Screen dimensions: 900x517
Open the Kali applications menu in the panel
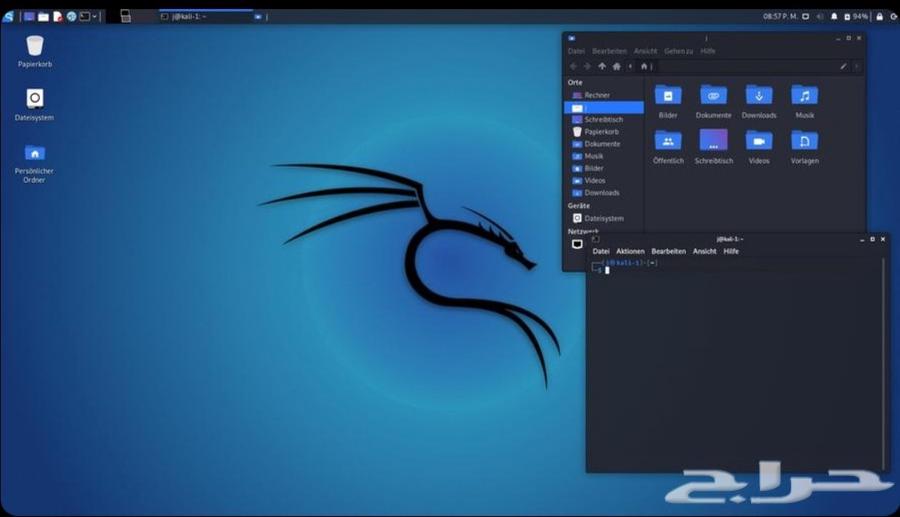8,17
